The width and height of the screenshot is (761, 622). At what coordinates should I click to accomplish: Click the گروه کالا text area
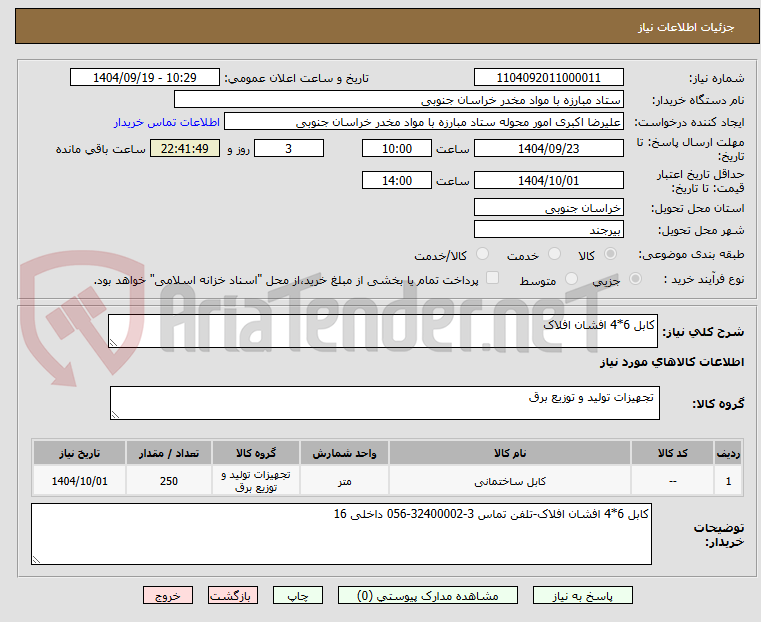pos(385,403)
